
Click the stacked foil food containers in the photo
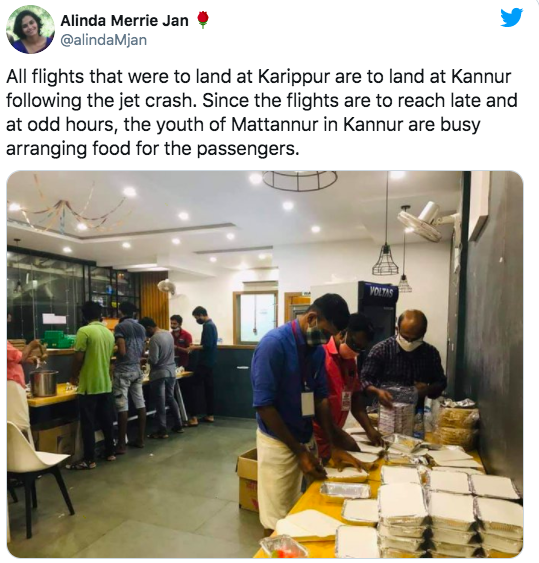(x=450, y=511)
